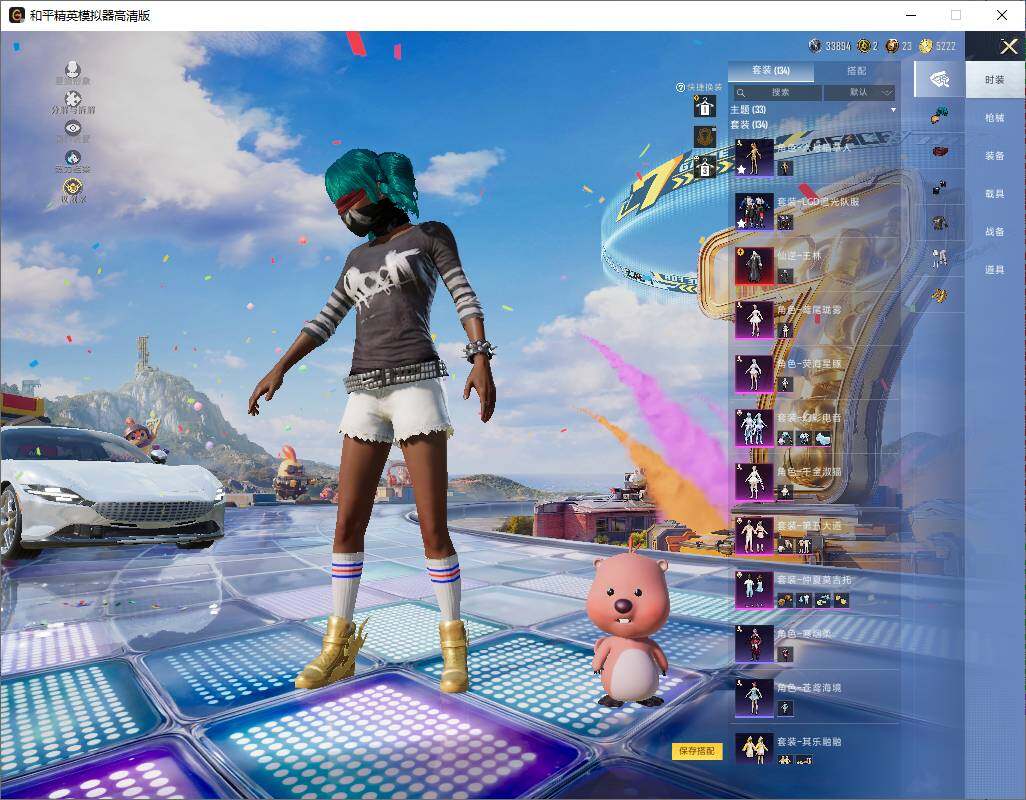Select the 角色-千金淑猫 outfit thumbnail

754,481
